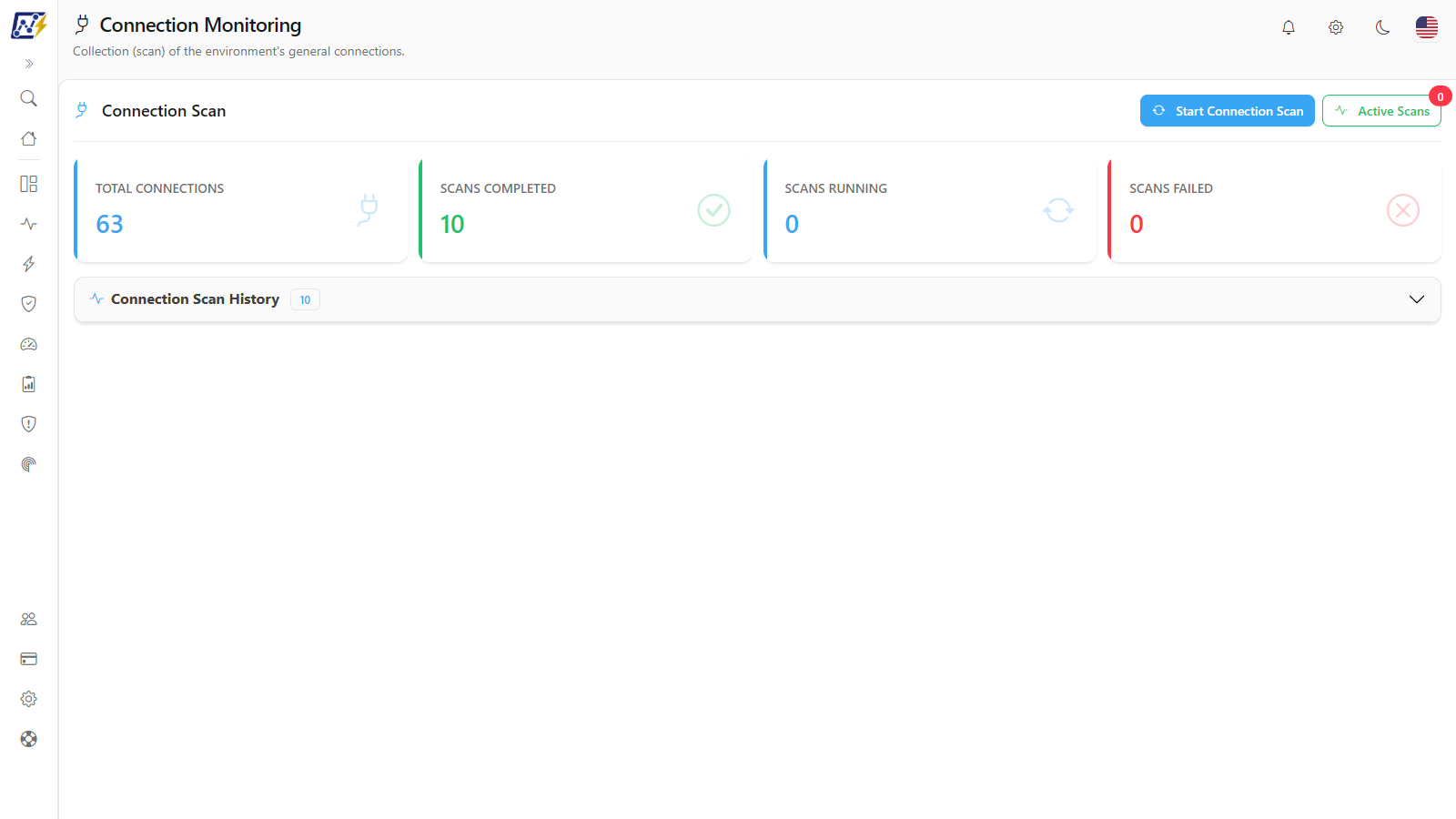Click the Scans Failed X icon
The width and height of the screenshot is (1456, 819).
[1403, 210]
